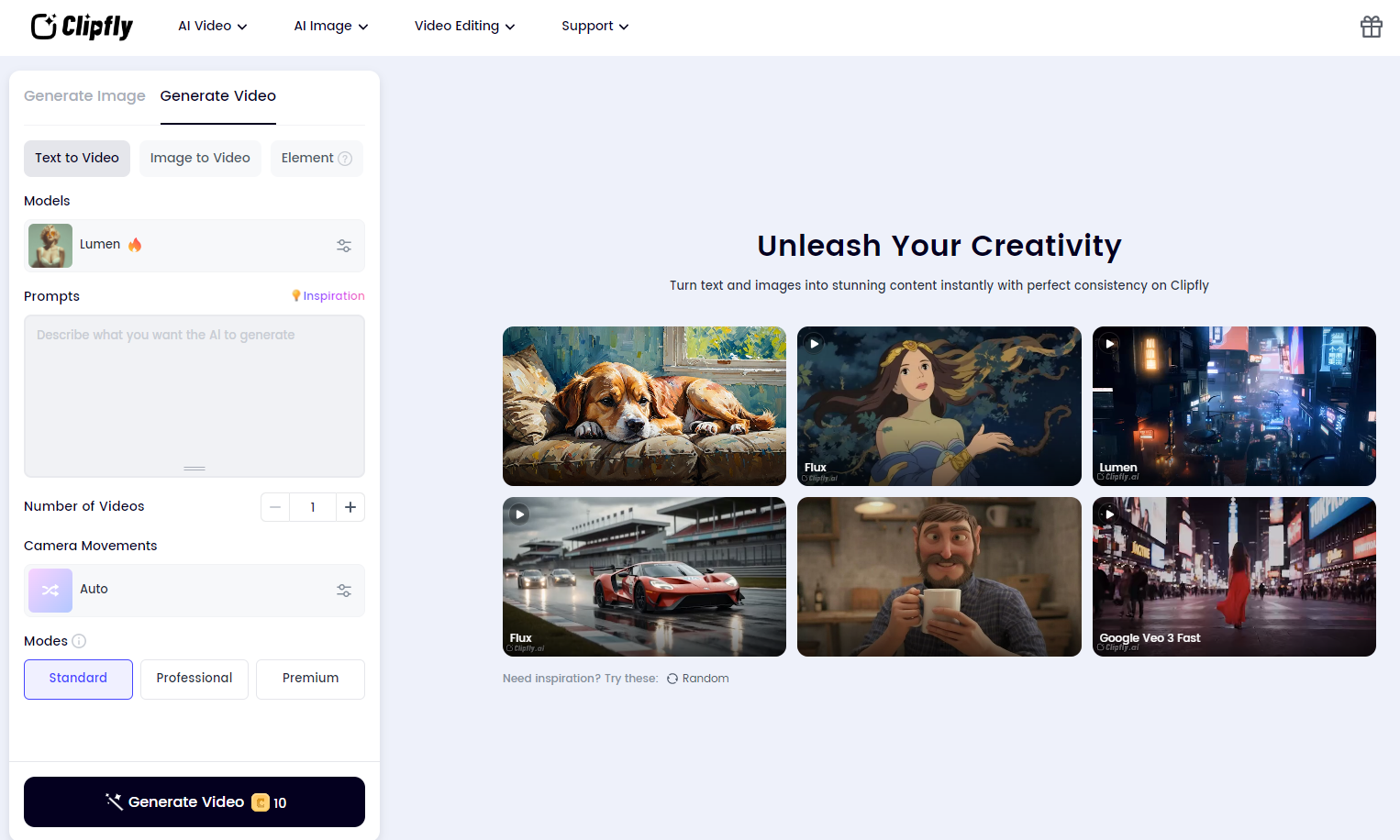1400x840 pixels.
Task: Click the Modes info icon
Action: coord(79,641)
